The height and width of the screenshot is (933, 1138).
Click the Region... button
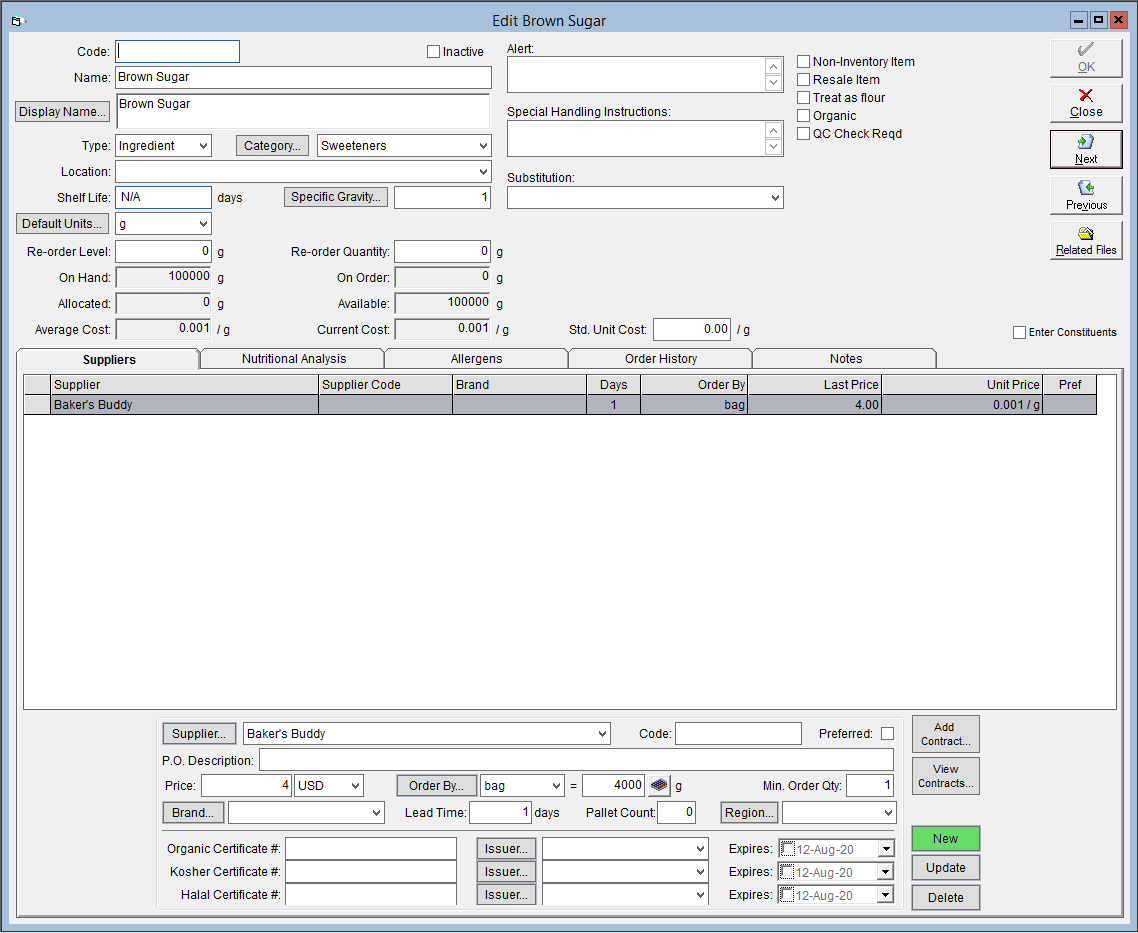[x=749, y=813]
